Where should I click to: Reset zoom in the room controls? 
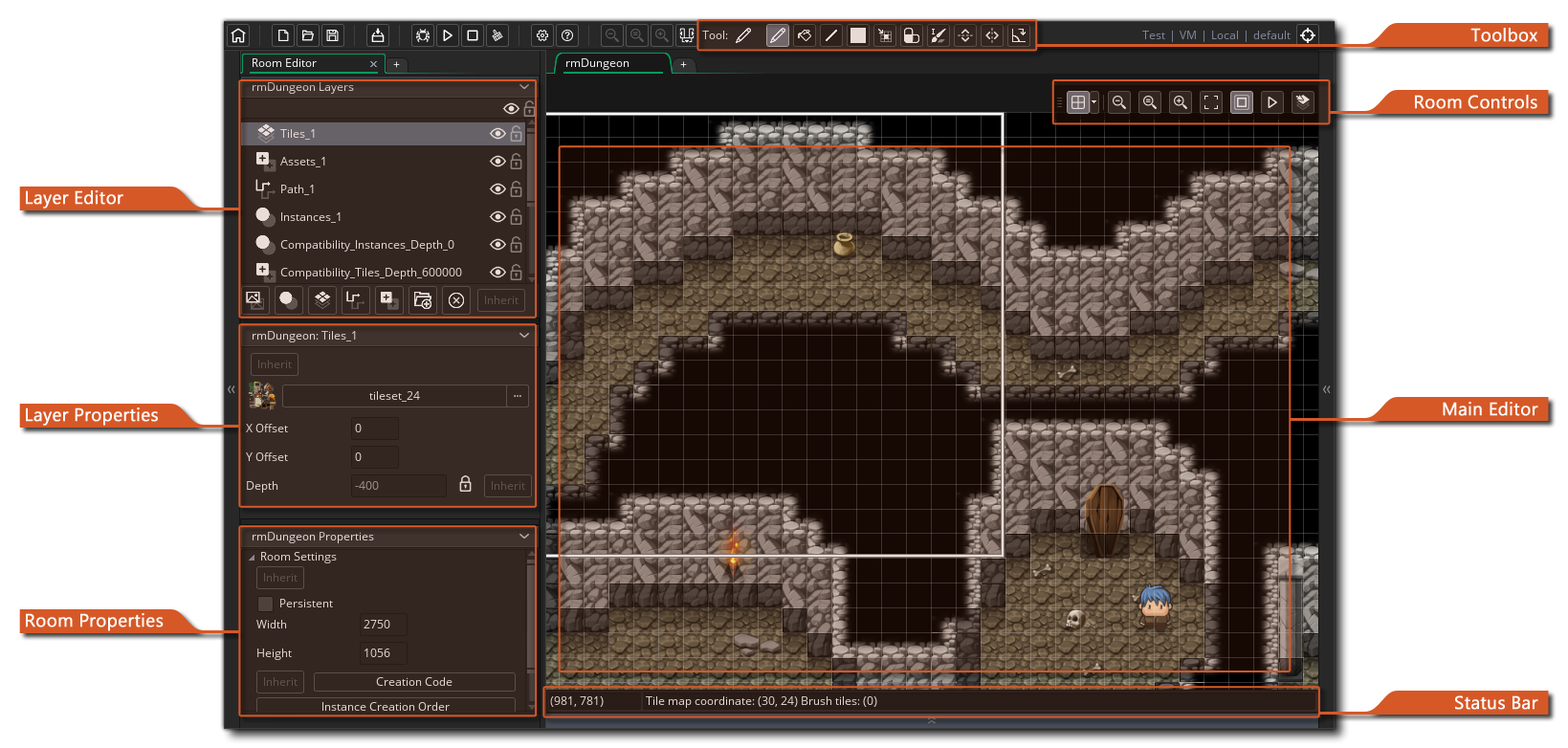(x=1150, y=102)
